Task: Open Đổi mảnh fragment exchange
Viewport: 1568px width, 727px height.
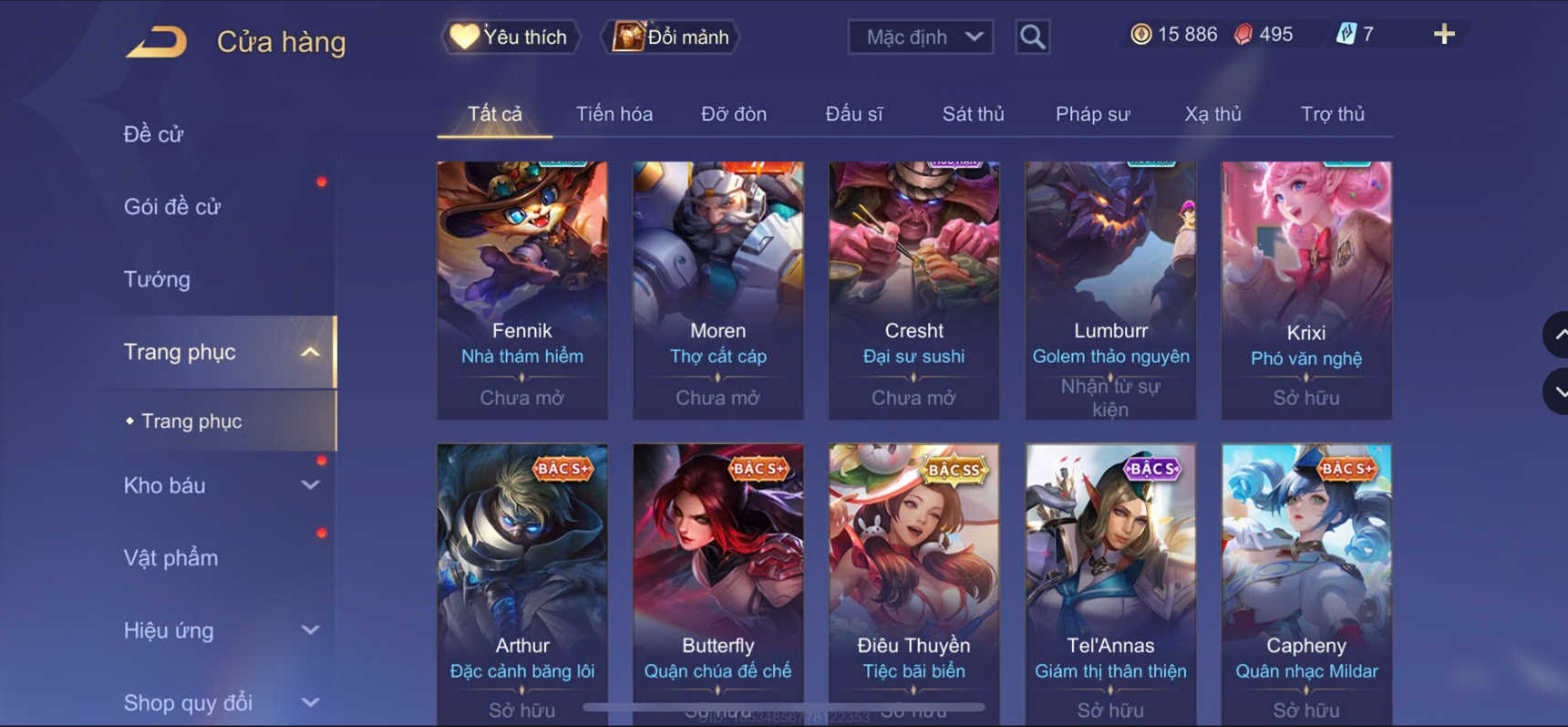Action: click(x=670, y=37)
